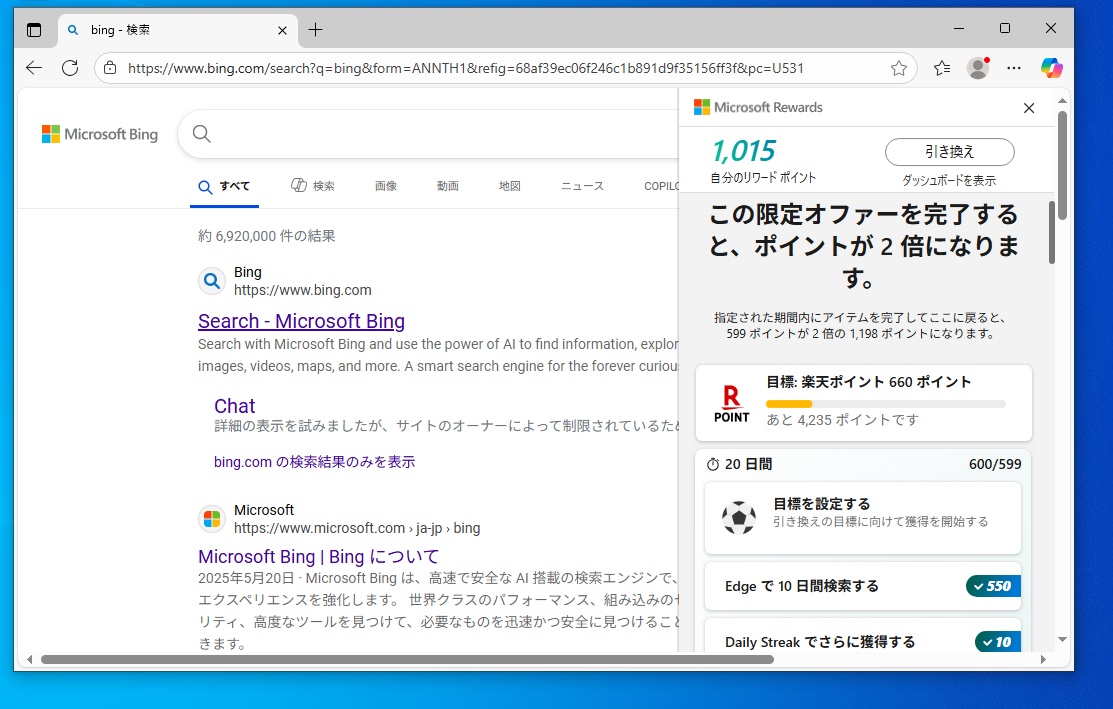Click the Microsoft result favicon icon
Screen dimensions: 1113x709
pyautogui.click(x=212, y=519)
